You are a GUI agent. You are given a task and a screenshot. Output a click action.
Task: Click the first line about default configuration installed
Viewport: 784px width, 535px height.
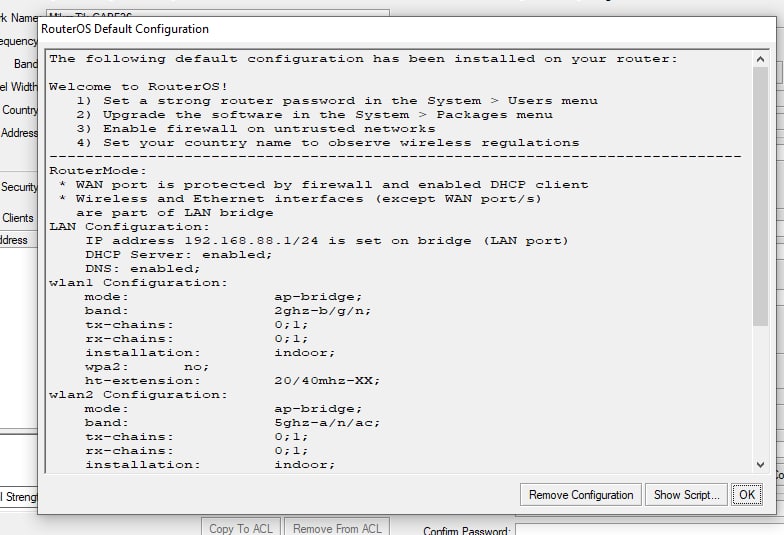click(364, 58)
